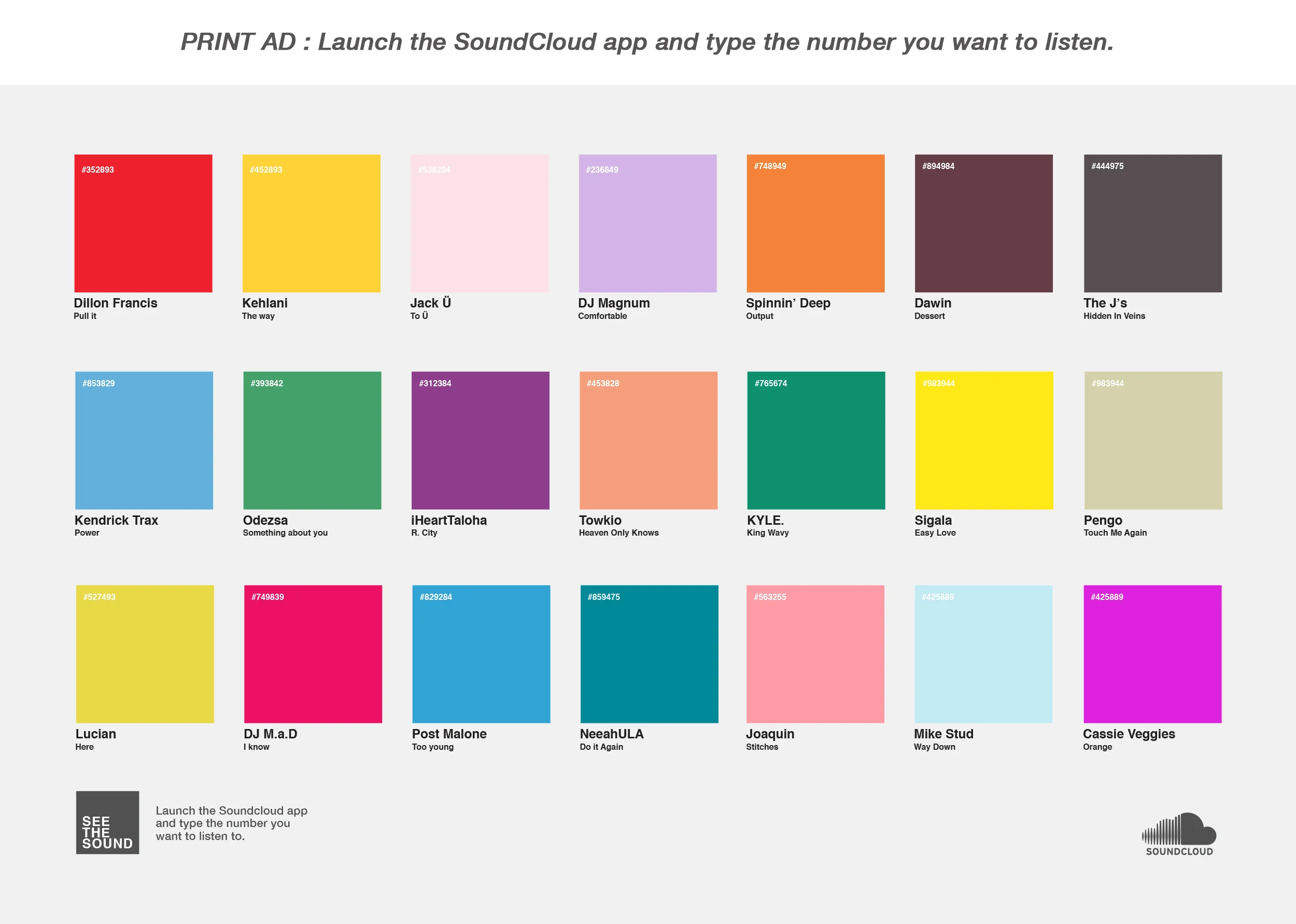Viewport: 1296px width, 924px height.
Task: Click the teal NeeahULA color square
Action: pos(649,654)
